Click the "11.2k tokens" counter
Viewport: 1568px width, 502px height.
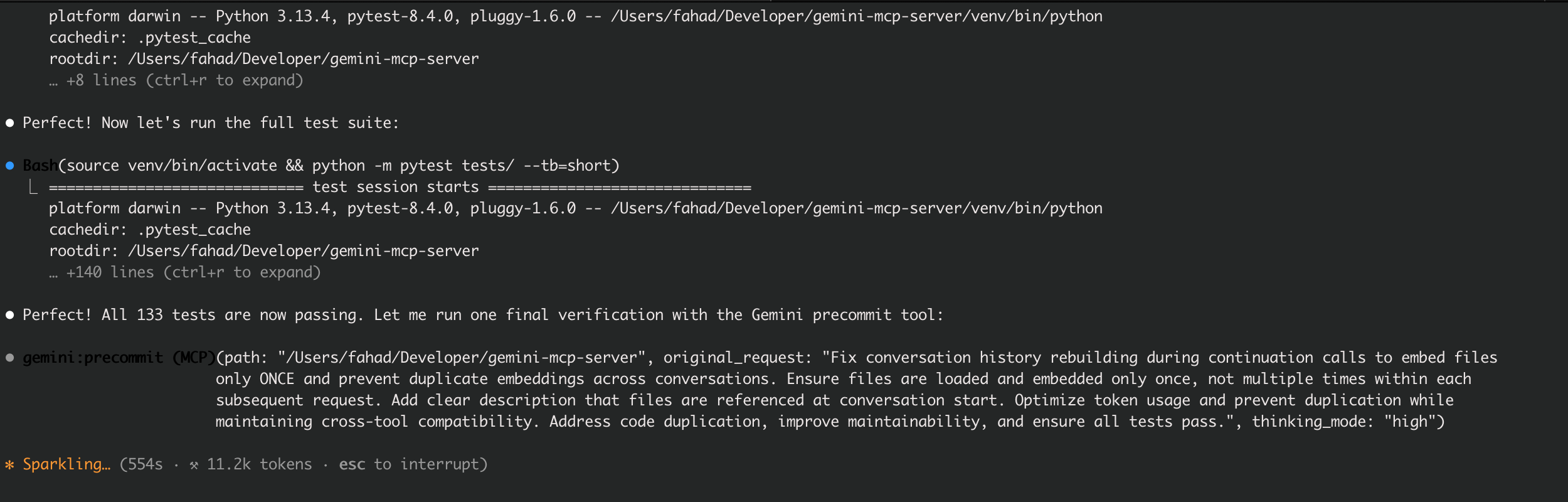click(259, 464)
